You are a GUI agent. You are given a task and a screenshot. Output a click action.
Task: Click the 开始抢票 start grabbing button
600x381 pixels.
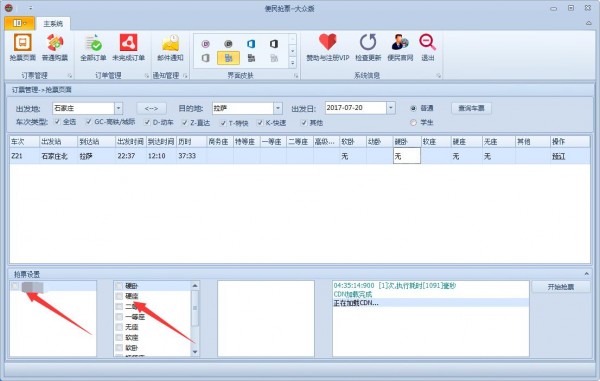tap(561, 287)
